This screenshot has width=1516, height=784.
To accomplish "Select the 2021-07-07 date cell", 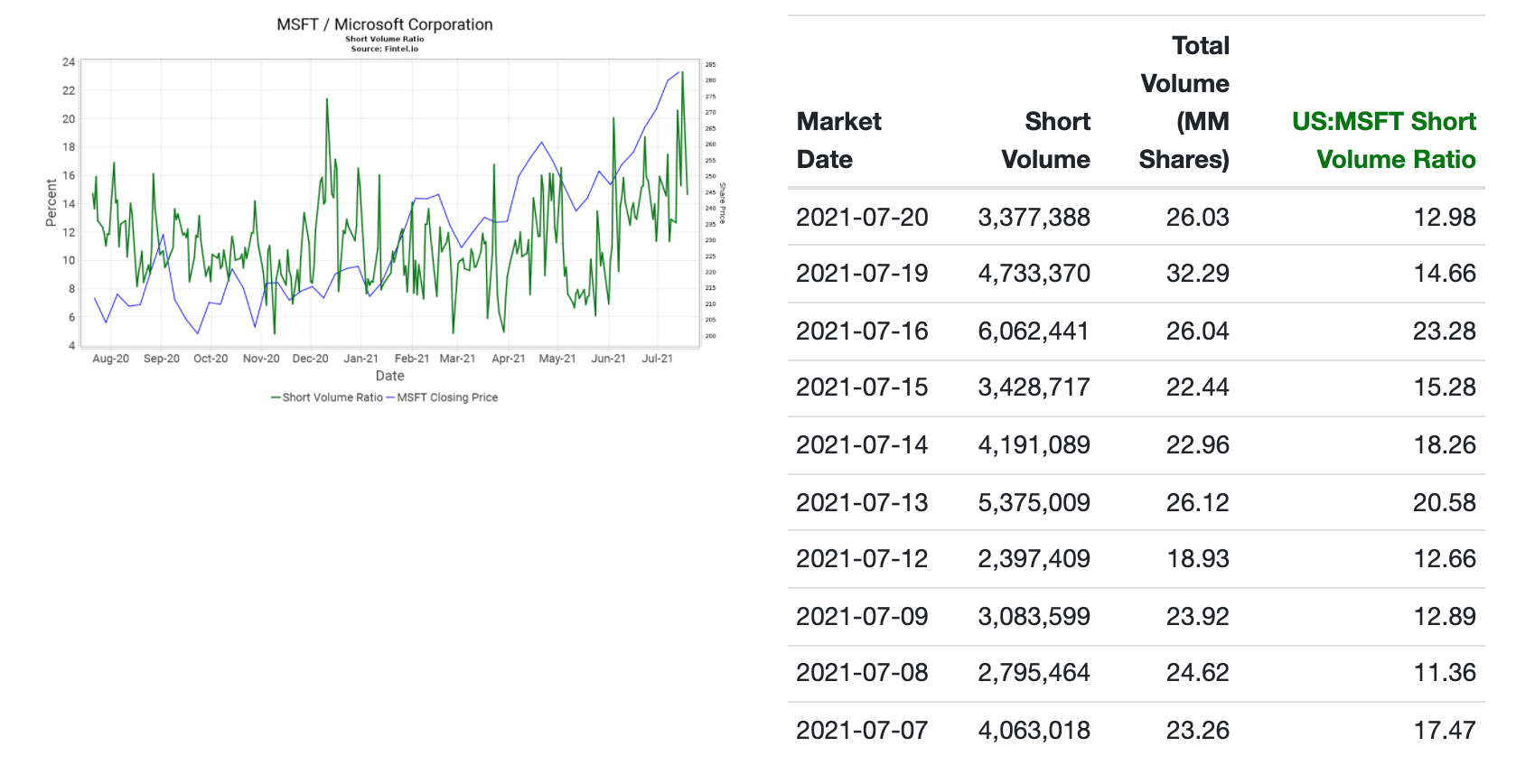I will coord(862,730).
